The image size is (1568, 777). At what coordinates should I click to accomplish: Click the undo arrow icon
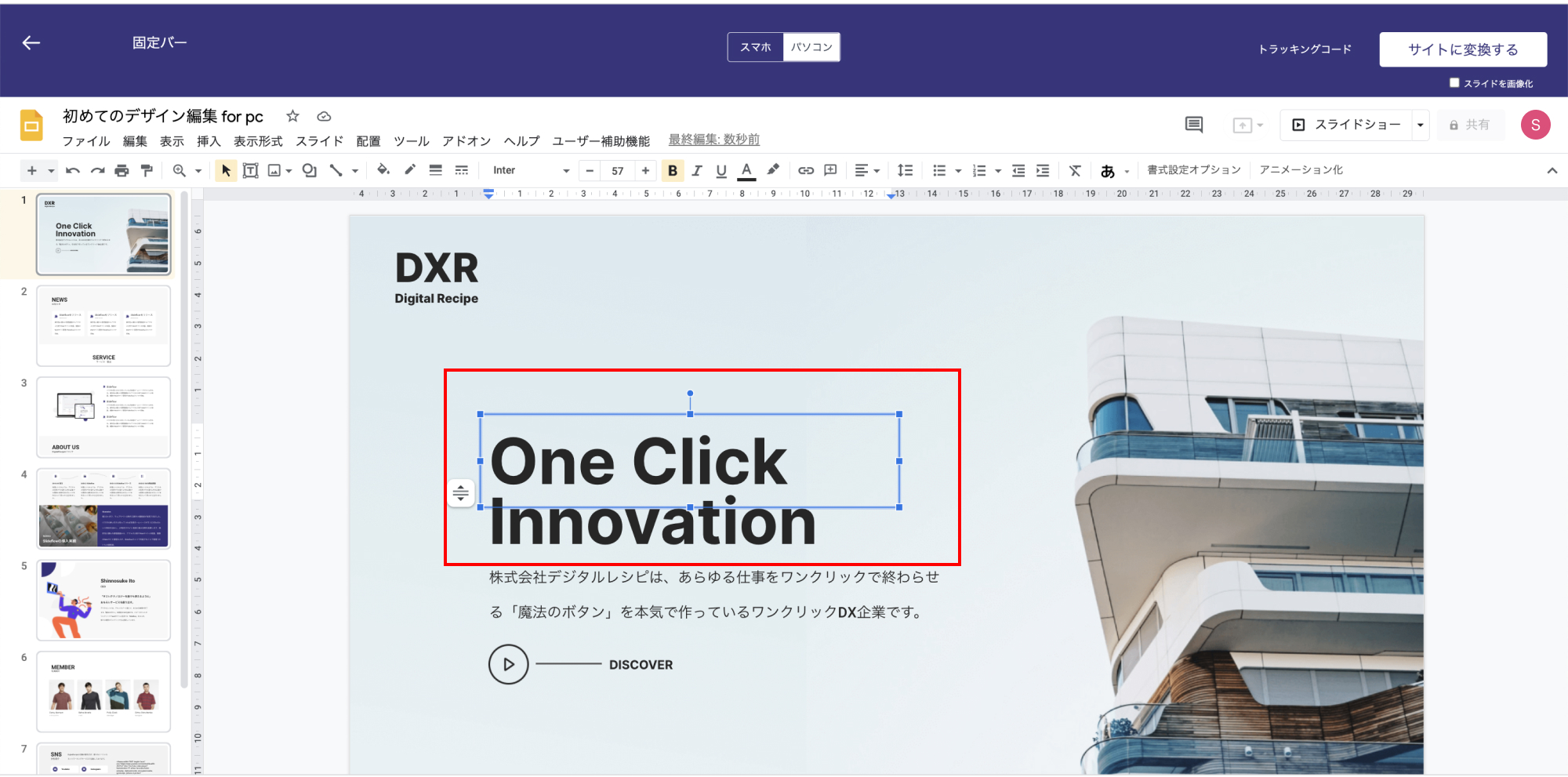(x=73, y=170)
